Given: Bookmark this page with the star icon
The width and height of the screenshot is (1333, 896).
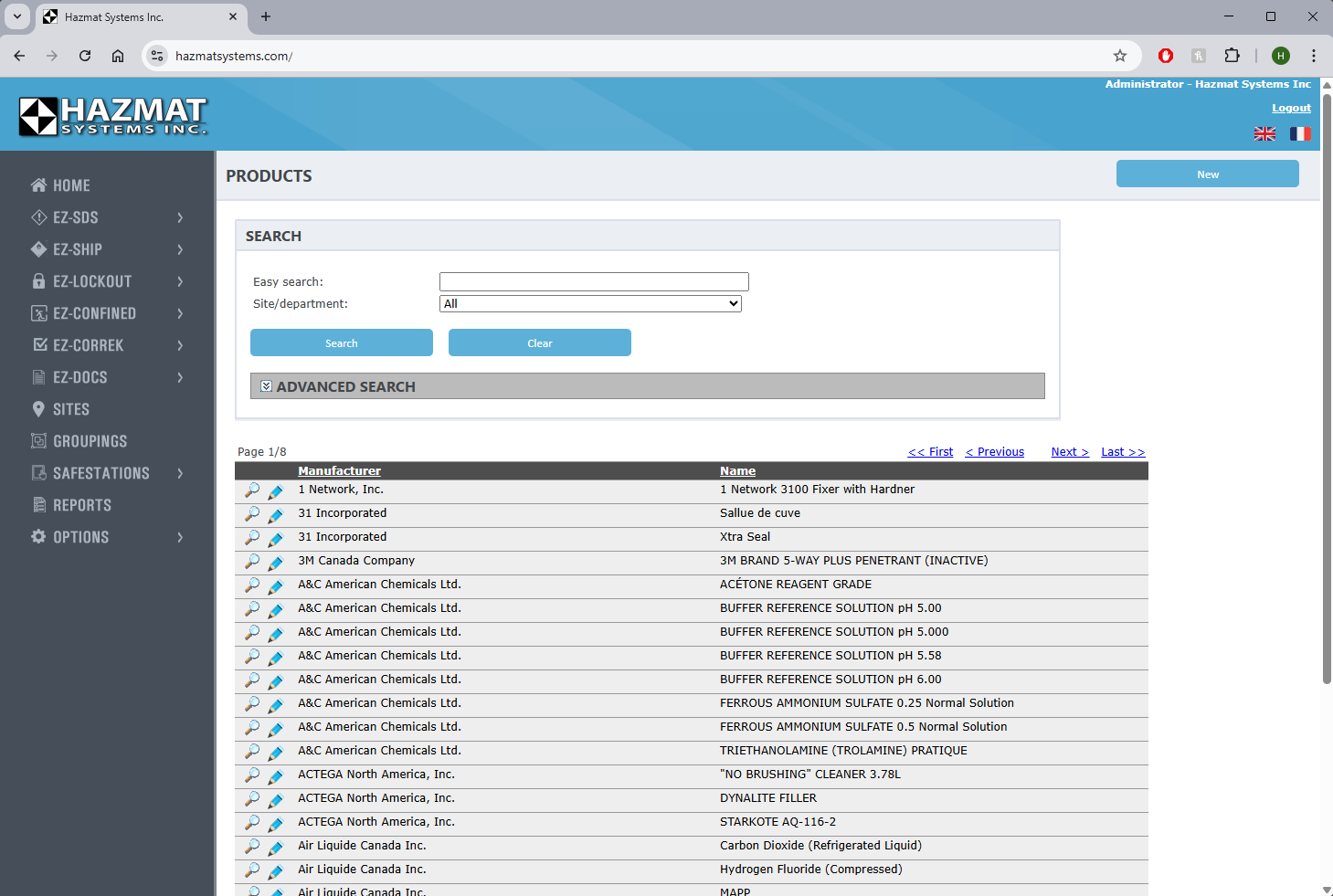Looking at the screenshot, I should 1119,56.
